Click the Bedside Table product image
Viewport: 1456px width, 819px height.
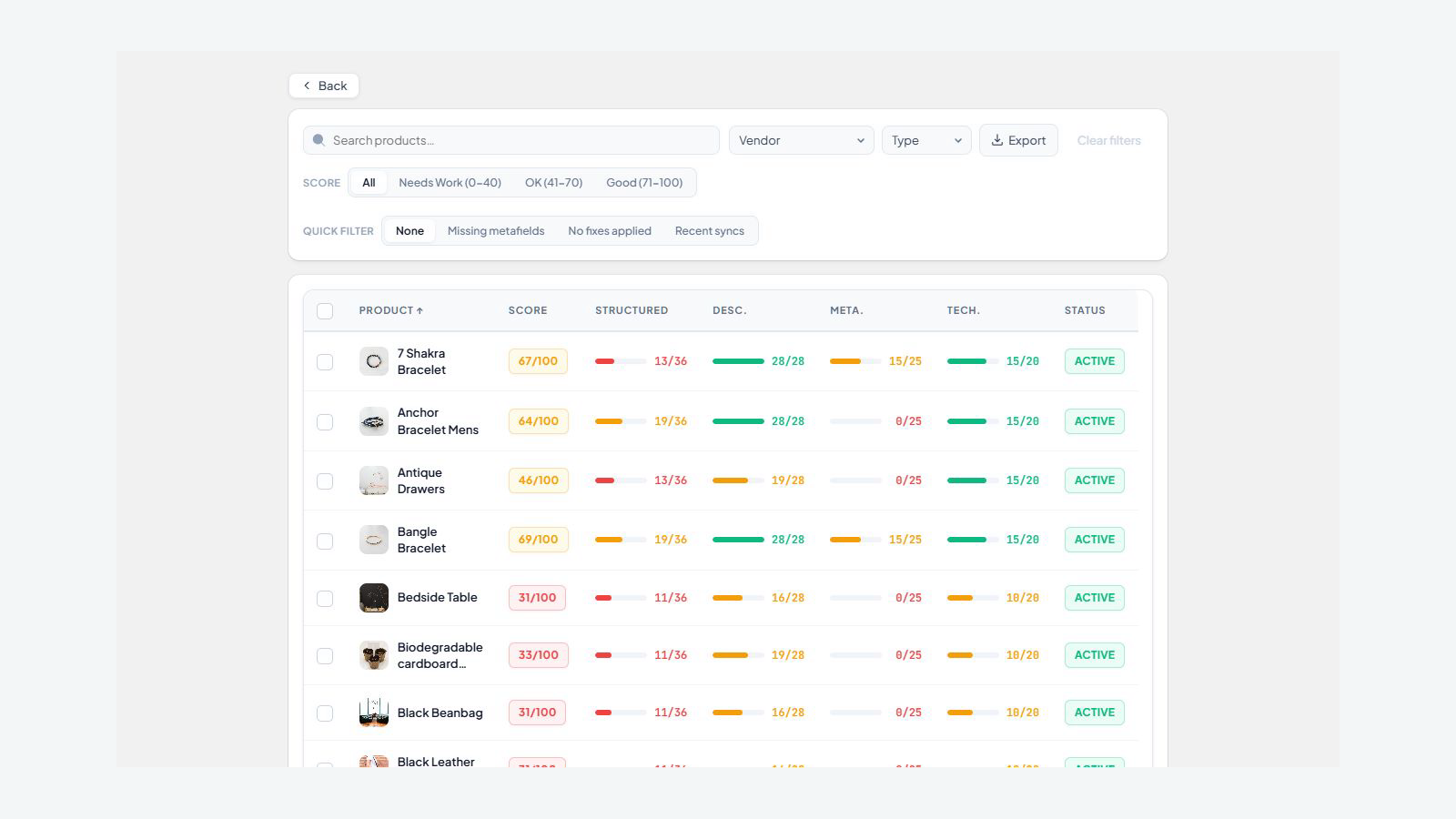pyautogui.click(x=374, y=598)
